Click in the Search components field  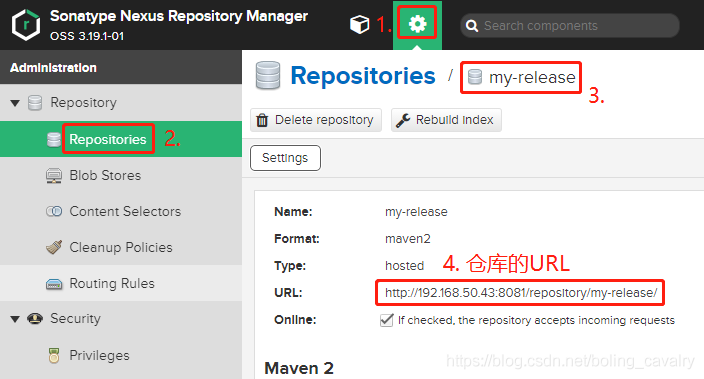[570, 26]
